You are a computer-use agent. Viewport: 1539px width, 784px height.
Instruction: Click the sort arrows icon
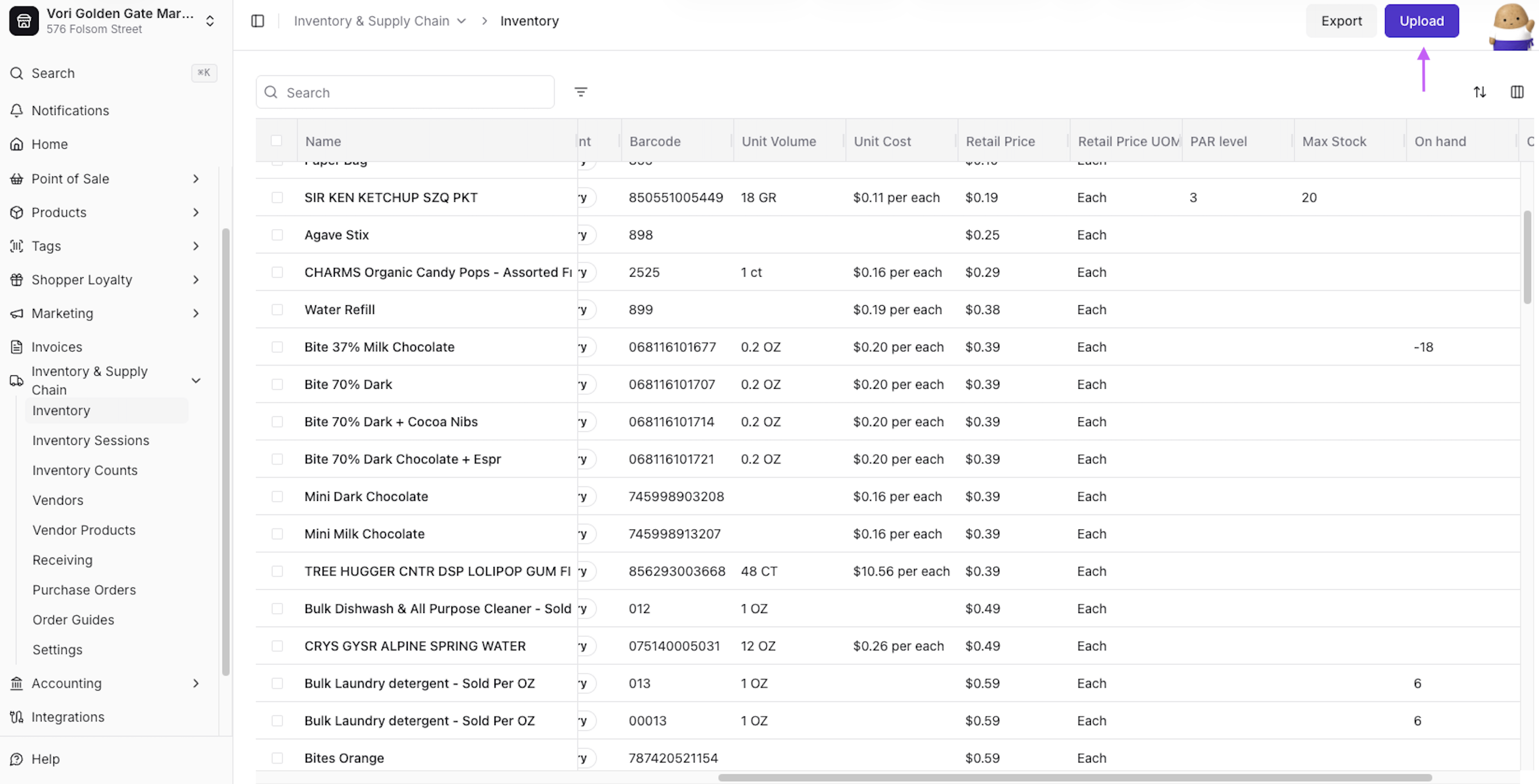[x=1480, y=92]
